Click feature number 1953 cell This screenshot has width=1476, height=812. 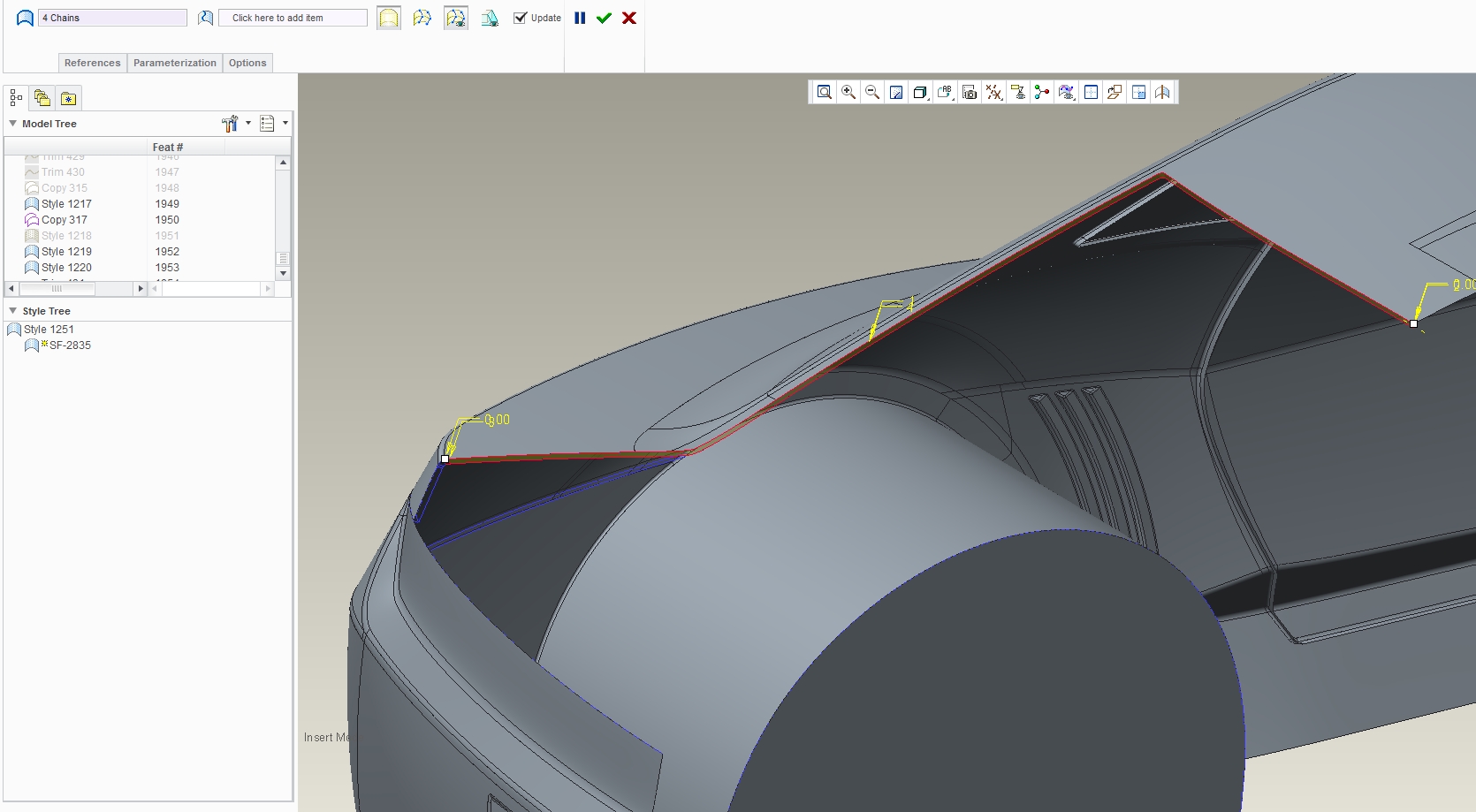[x=167, y=268]
